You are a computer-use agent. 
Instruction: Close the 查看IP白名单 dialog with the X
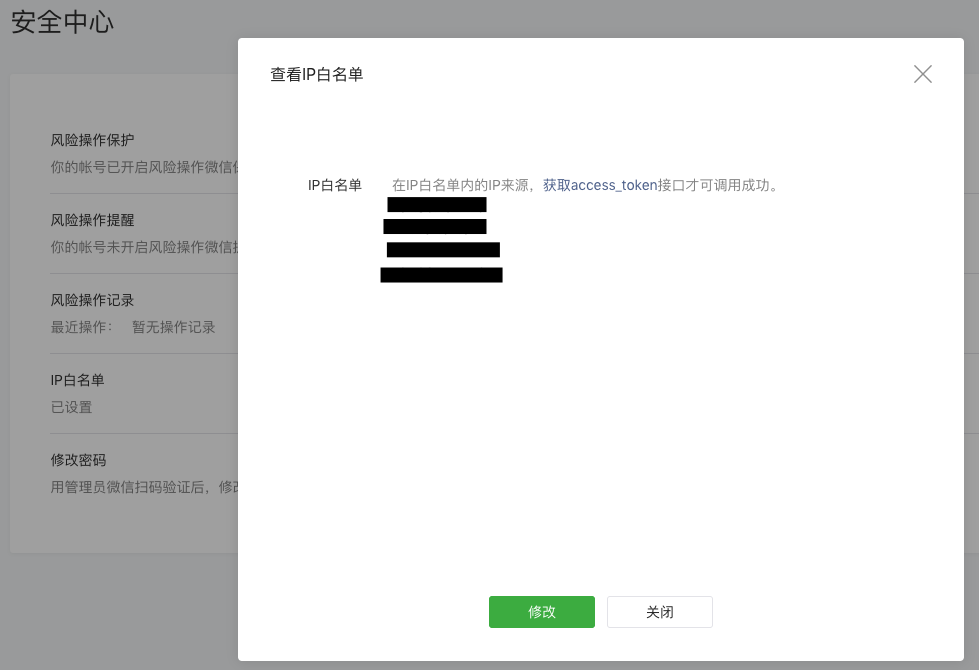click(922, 74)
